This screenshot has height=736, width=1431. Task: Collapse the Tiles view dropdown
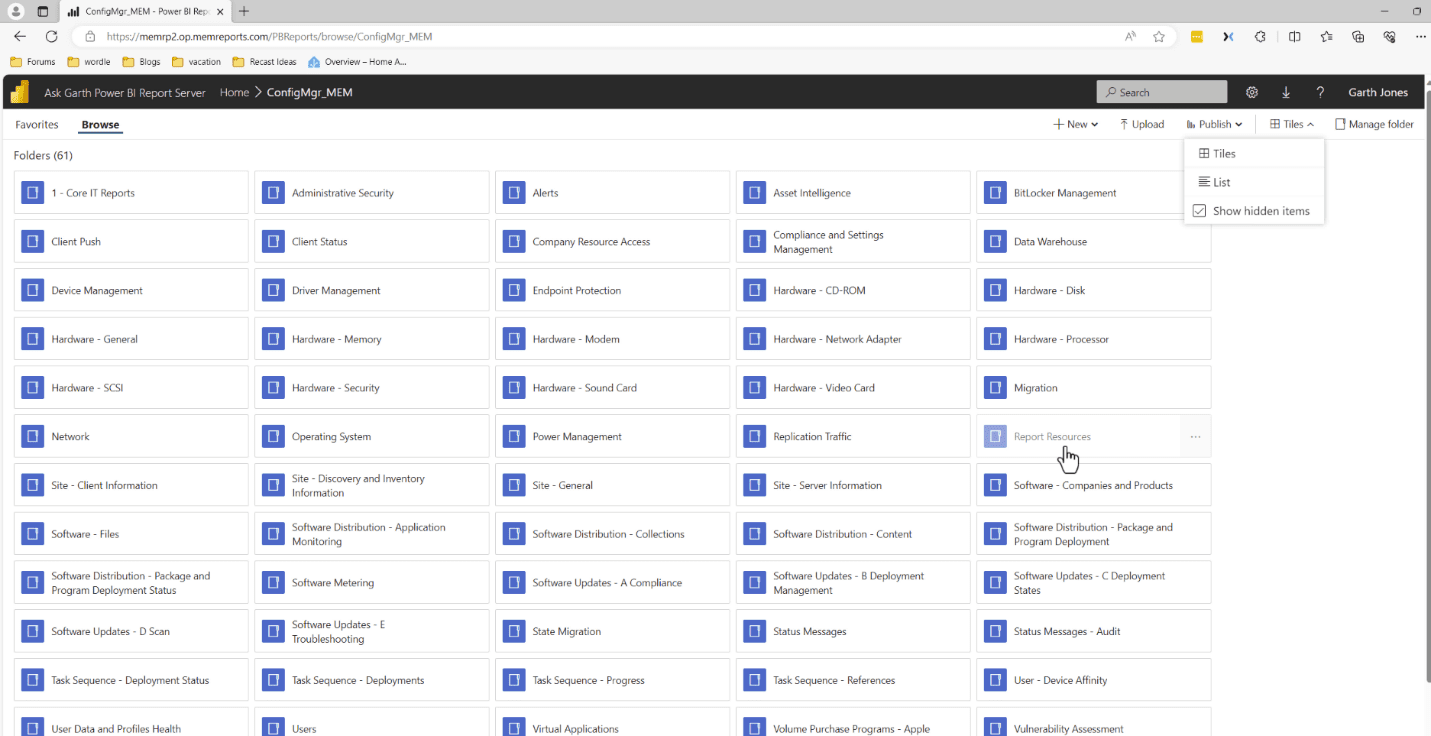[1292, 125]
